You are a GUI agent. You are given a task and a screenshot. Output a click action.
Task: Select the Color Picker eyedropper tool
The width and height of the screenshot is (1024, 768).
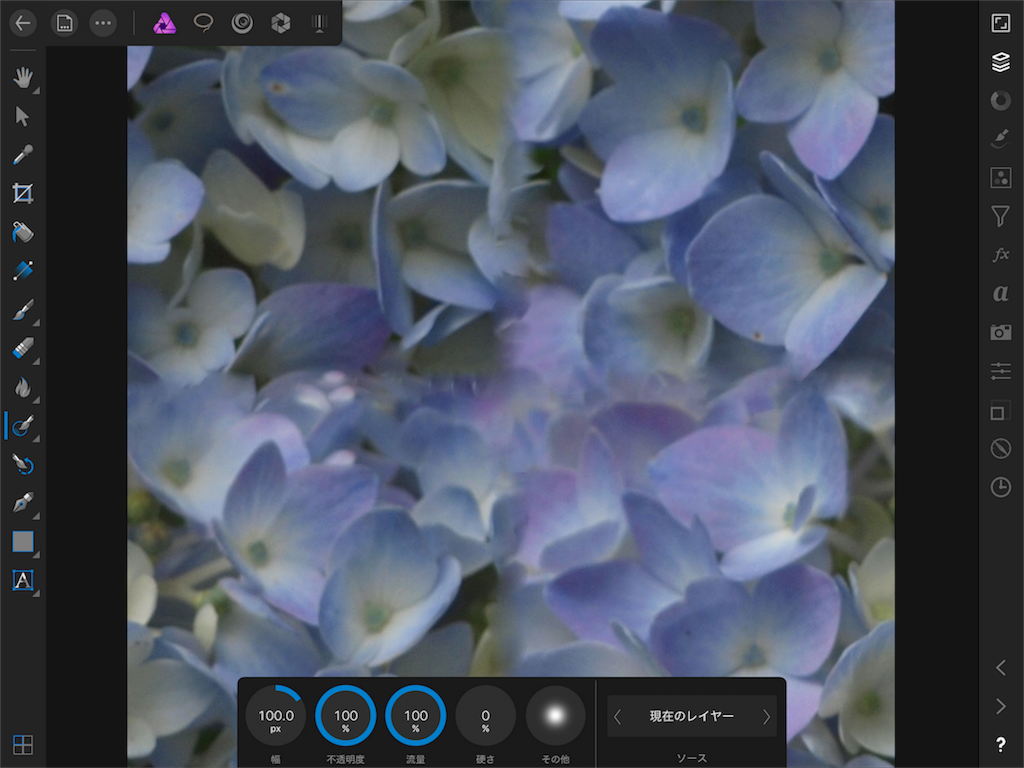pos(23,155)
